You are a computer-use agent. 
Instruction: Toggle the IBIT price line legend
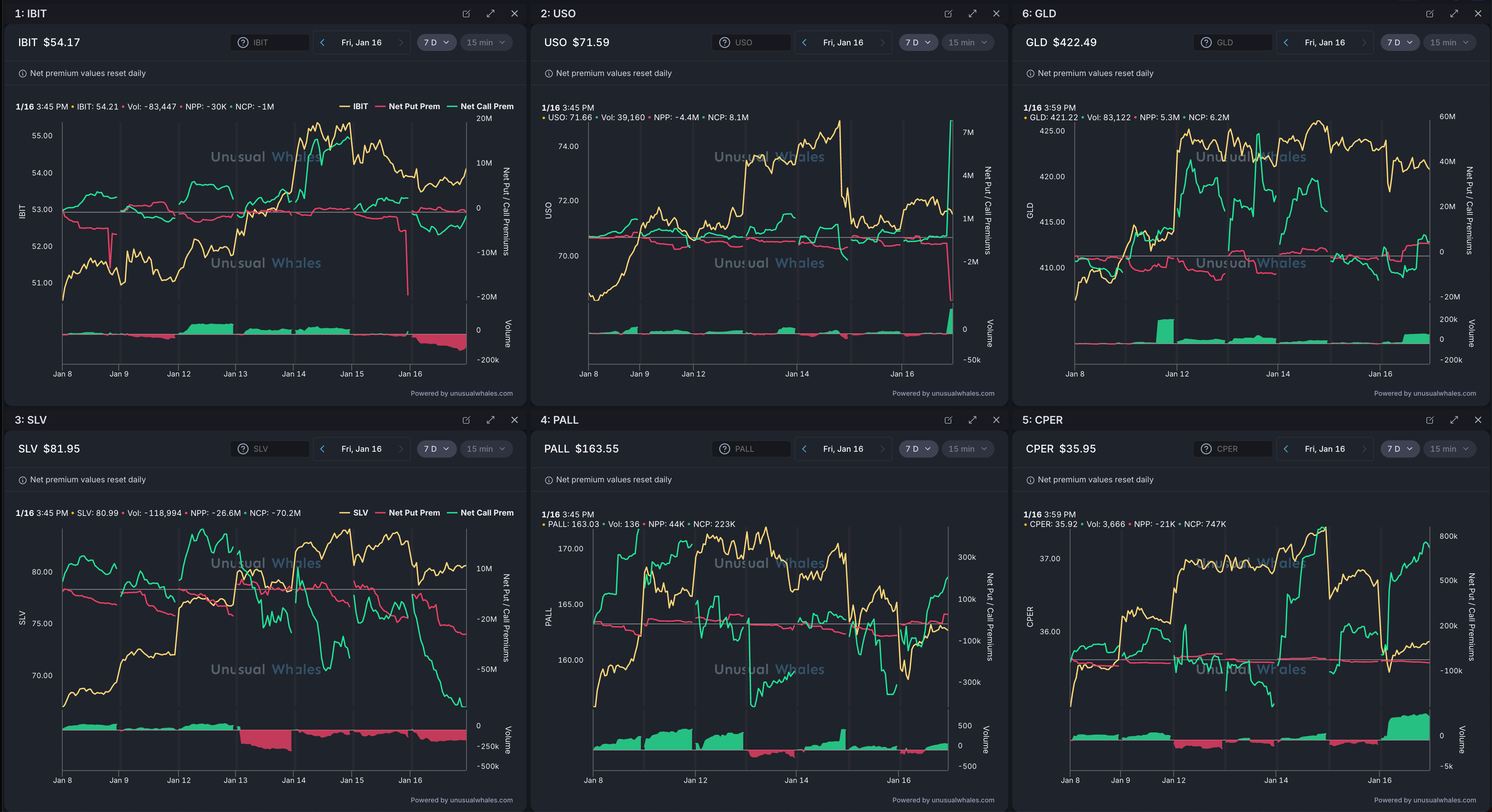click(360, 107)
